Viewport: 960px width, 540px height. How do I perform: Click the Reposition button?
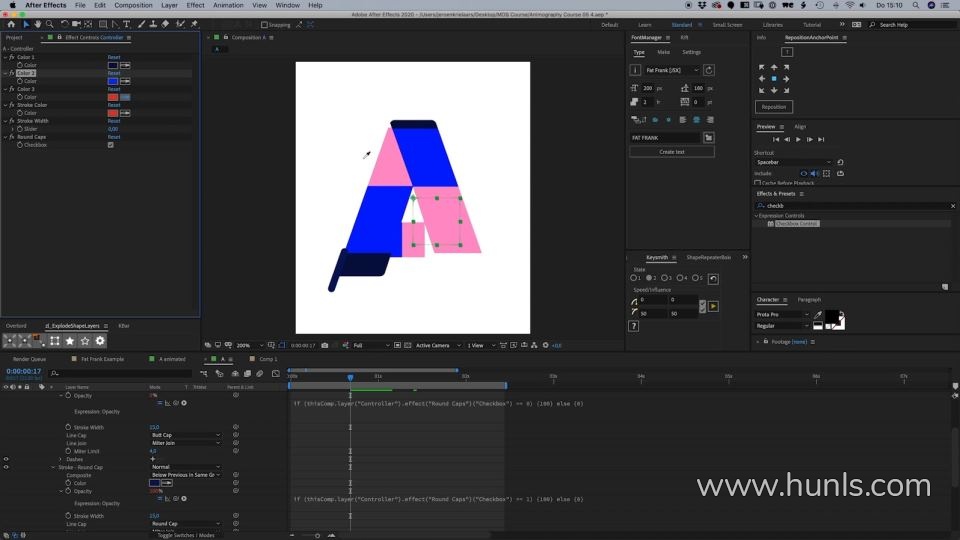773,107
